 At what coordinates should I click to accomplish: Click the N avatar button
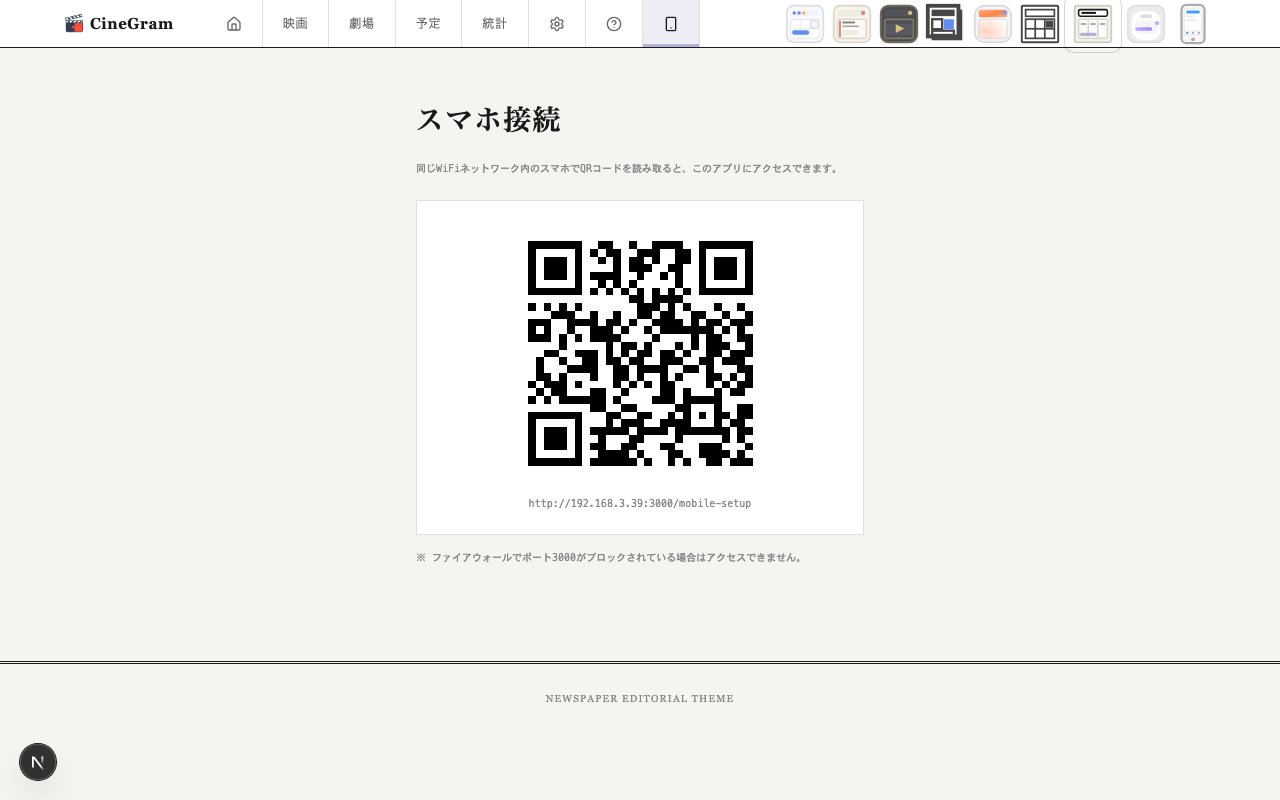pyautogui.click(x=38, y=762)
